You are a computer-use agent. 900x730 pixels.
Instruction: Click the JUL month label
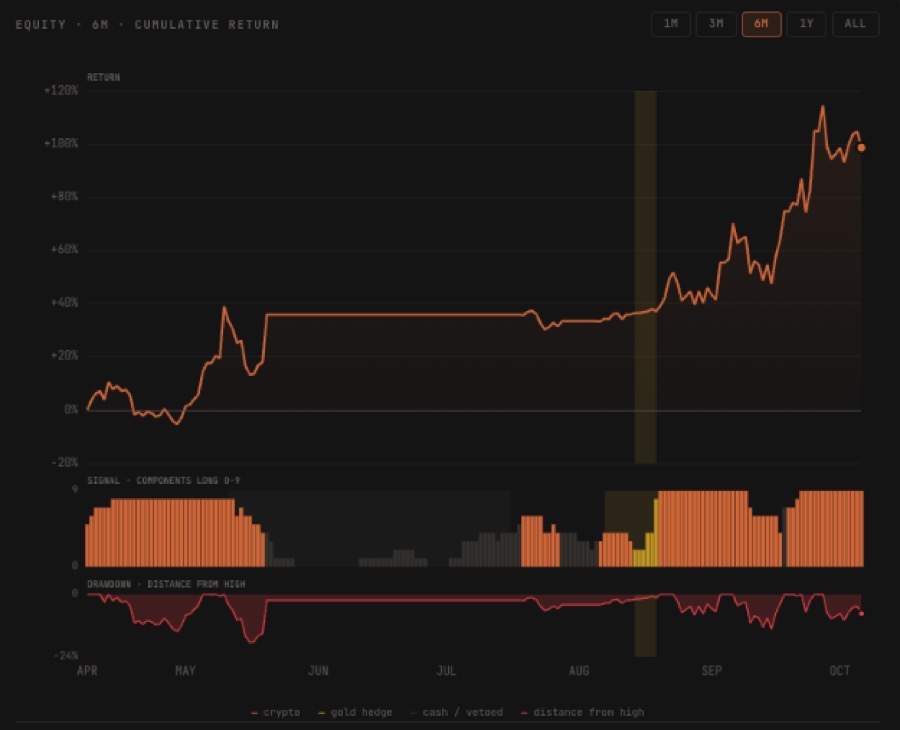[446, 671]
